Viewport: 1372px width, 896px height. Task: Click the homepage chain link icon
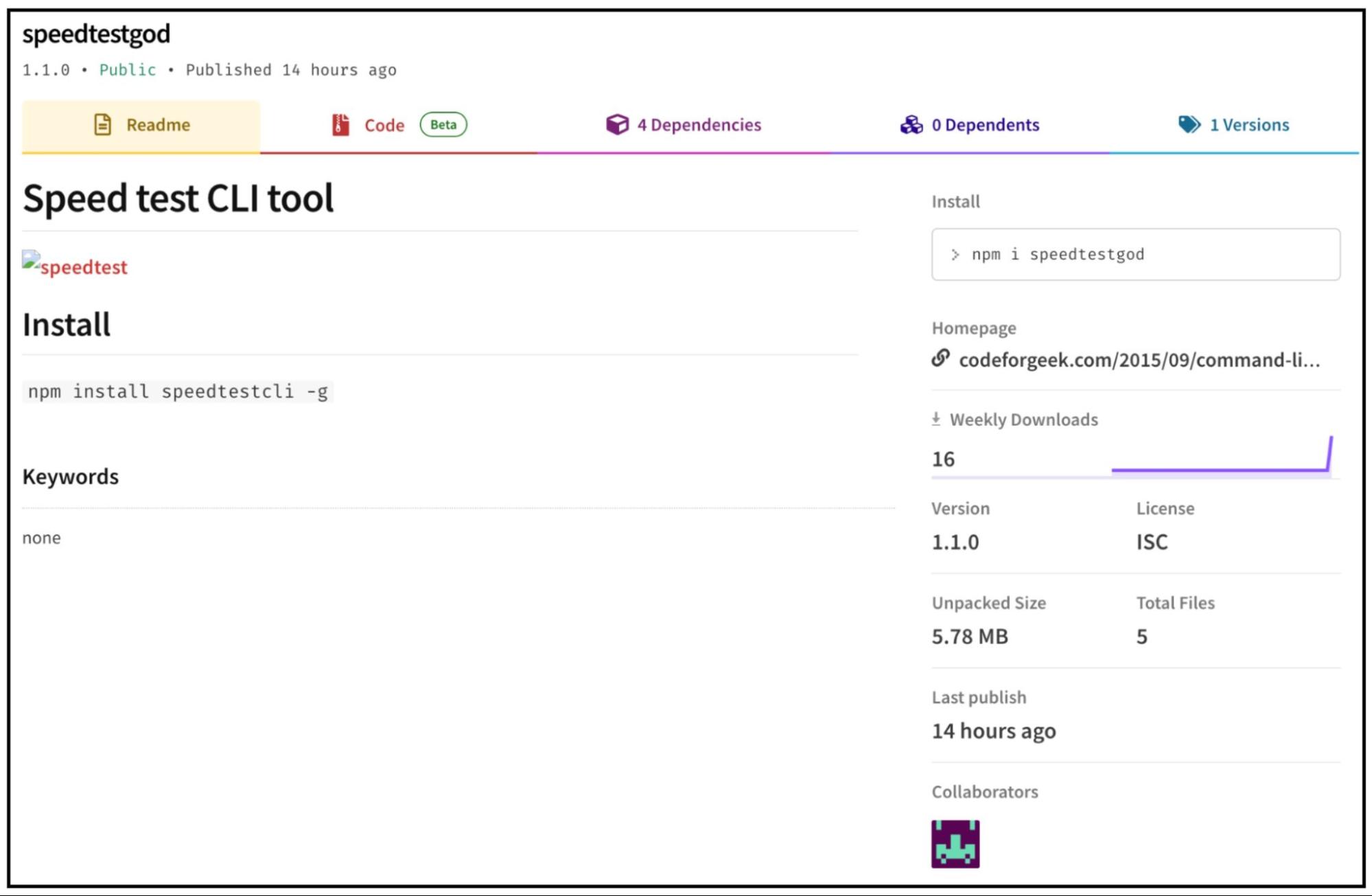940,358
